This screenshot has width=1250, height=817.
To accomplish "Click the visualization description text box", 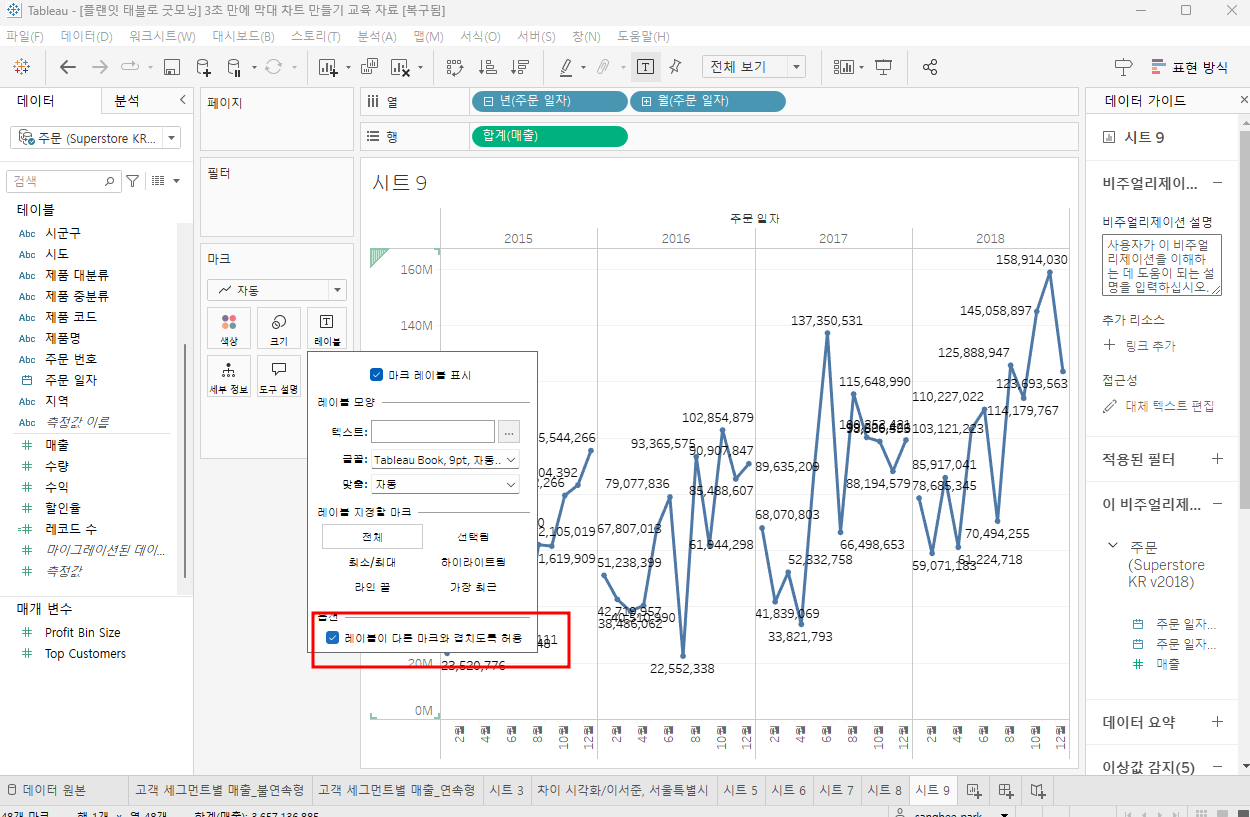I will (x=1162, y=265).
